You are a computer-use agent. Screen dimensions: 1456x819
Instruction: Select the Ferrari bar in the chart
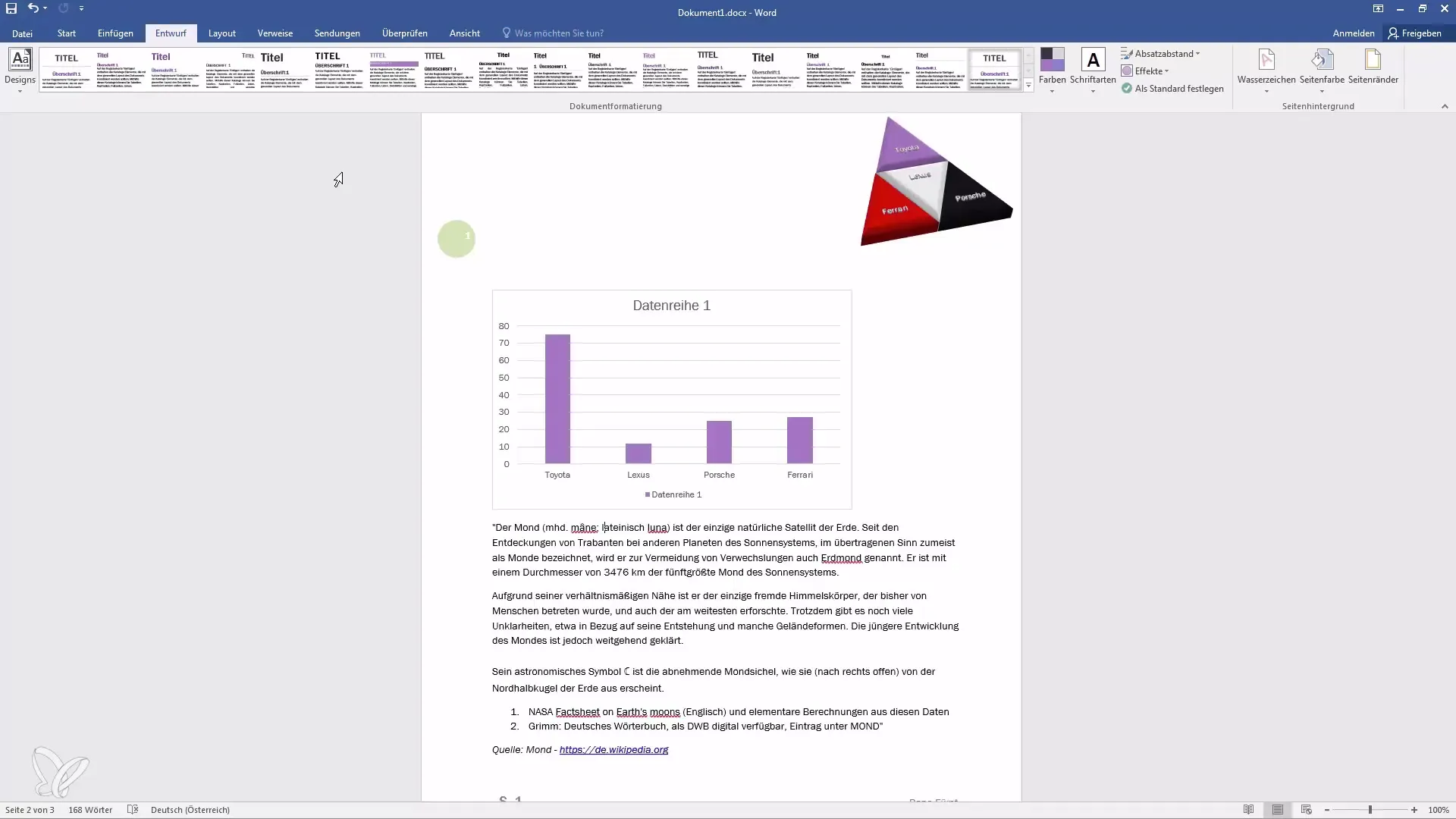click(800, 440)
